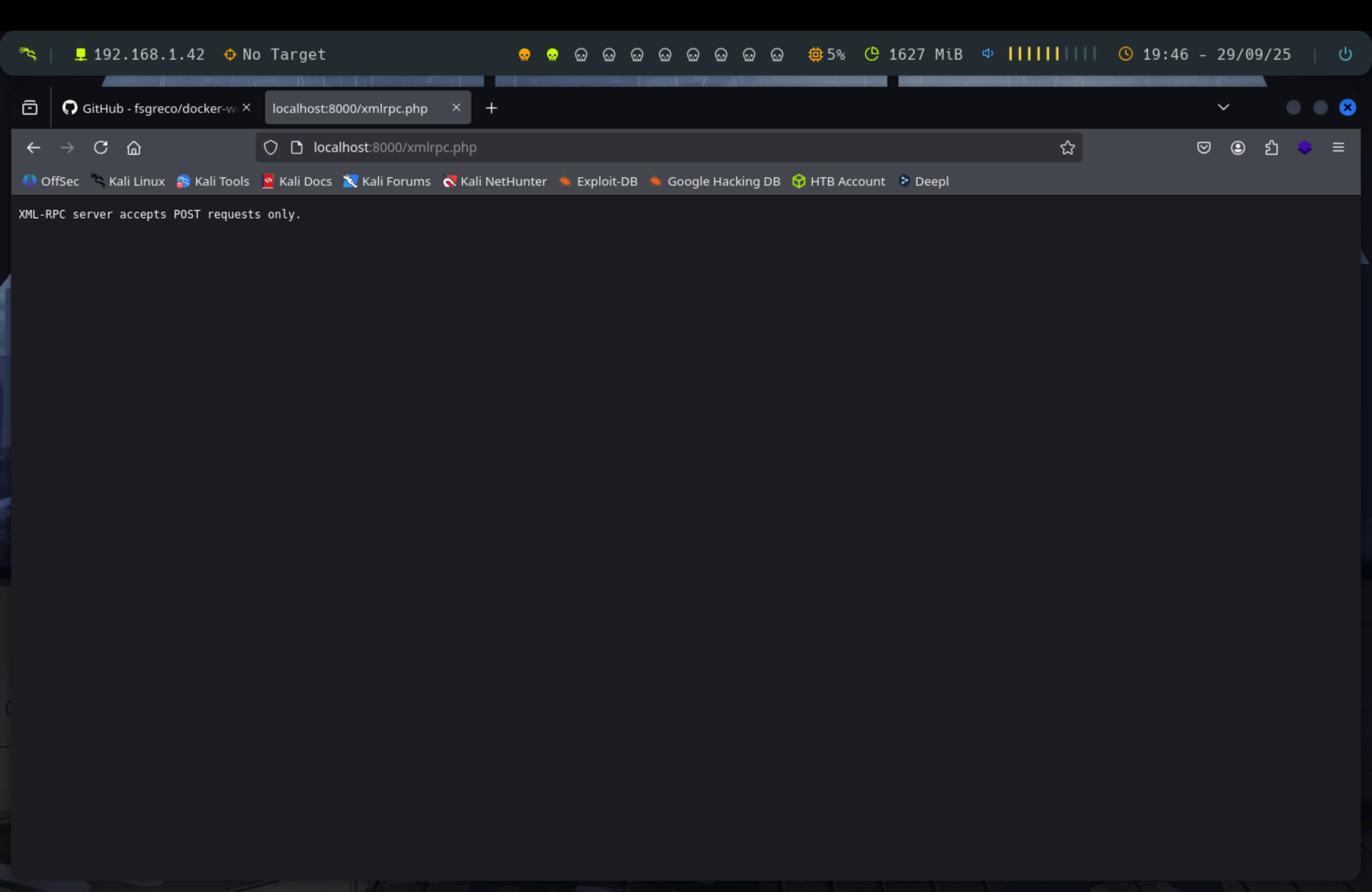This screenshot has height=892, width=1372.
Task: Show tracking protection shield info
Action: [270, 147]
